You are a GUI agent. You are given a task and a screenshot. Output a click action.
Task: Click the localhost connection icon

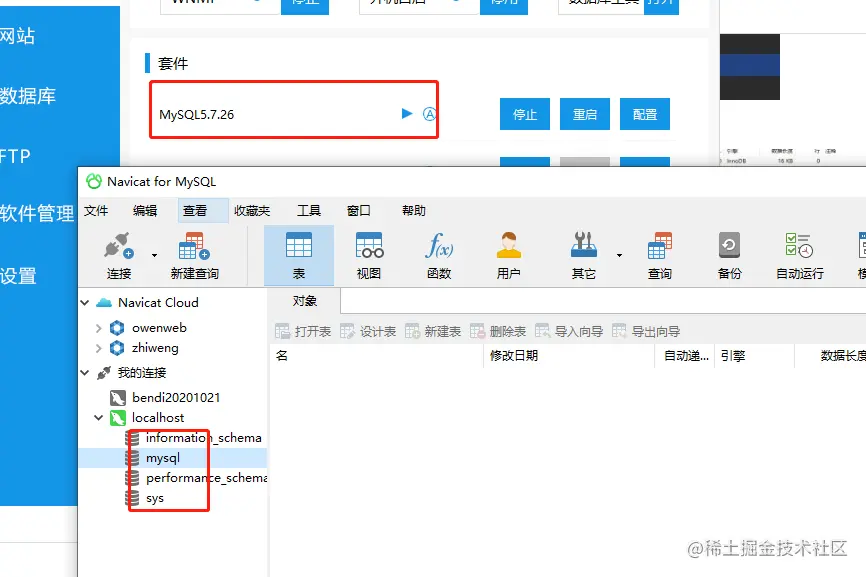[x=118, y=418]
